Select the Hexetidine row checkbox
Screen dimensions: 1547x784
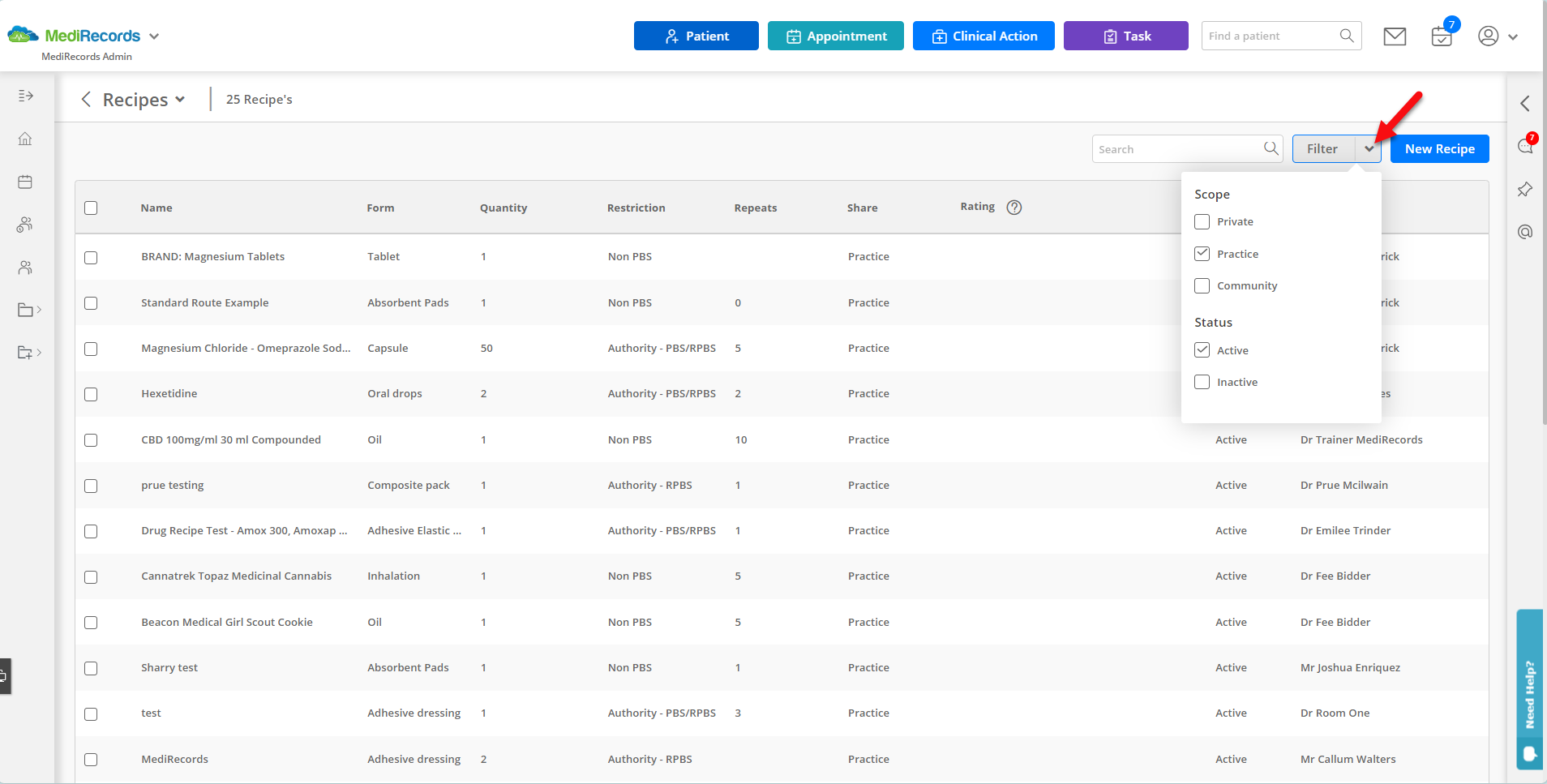(x=91, y=394)
